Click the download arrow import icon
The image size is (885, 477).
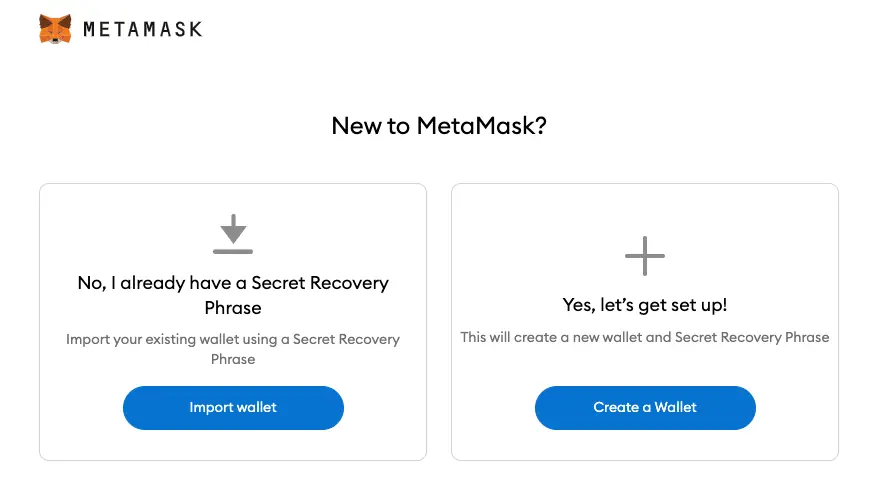[233, 234]
